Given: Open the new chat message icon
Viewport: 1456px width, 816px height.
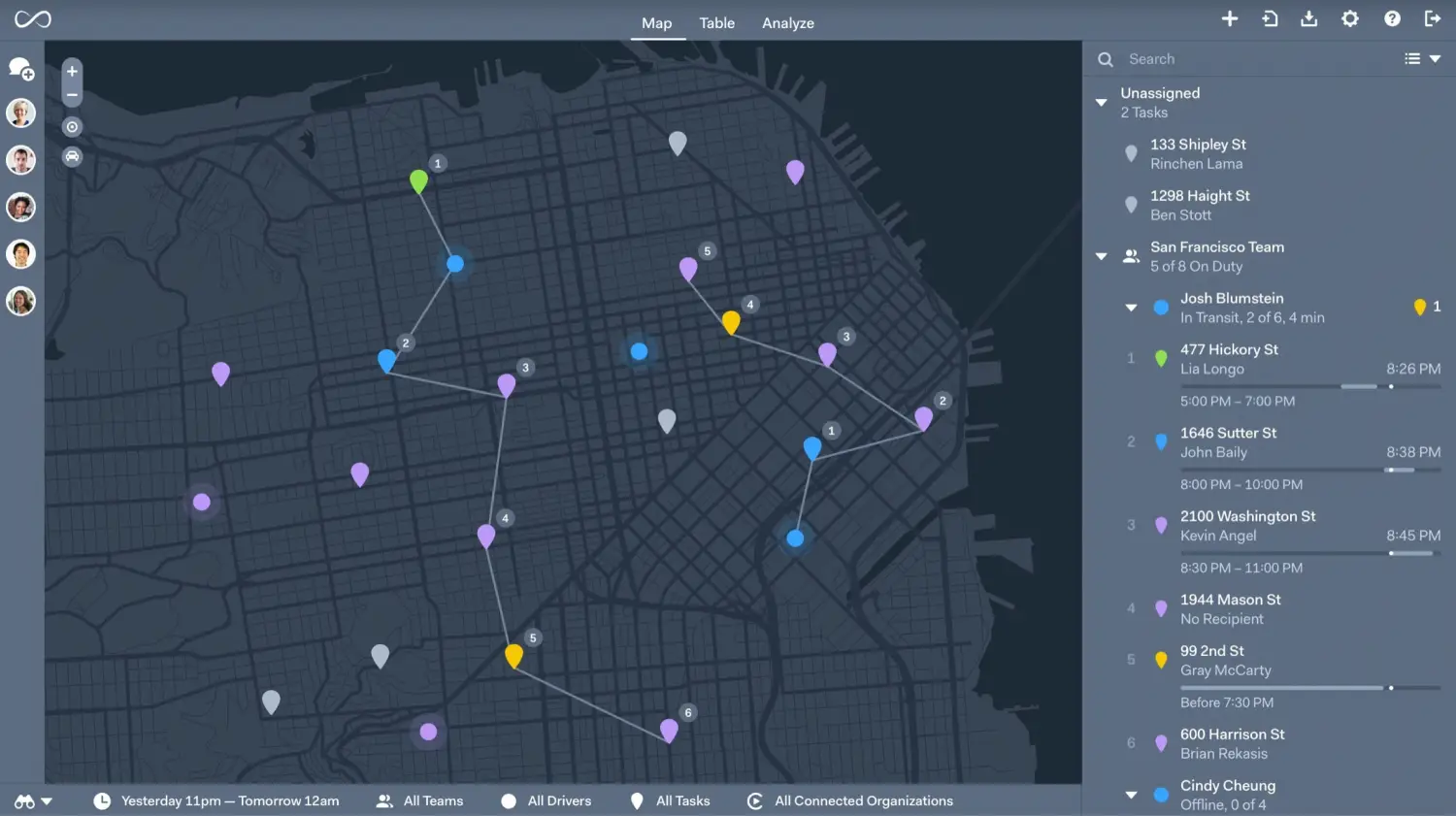Looking at the screenshot, I should coord(21,69).
